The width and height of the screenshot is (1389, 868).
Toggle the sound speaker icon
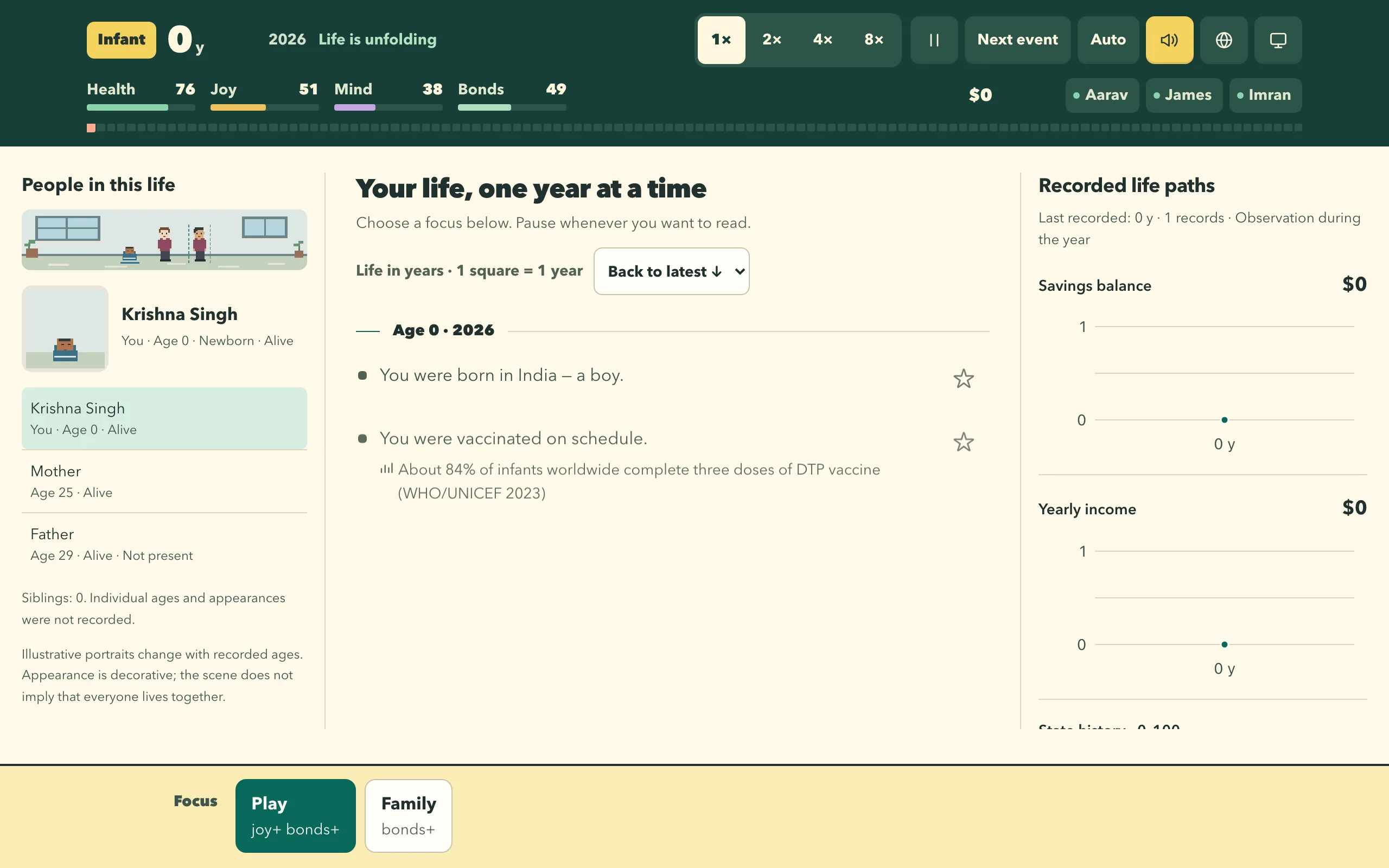click(1169, 40)
